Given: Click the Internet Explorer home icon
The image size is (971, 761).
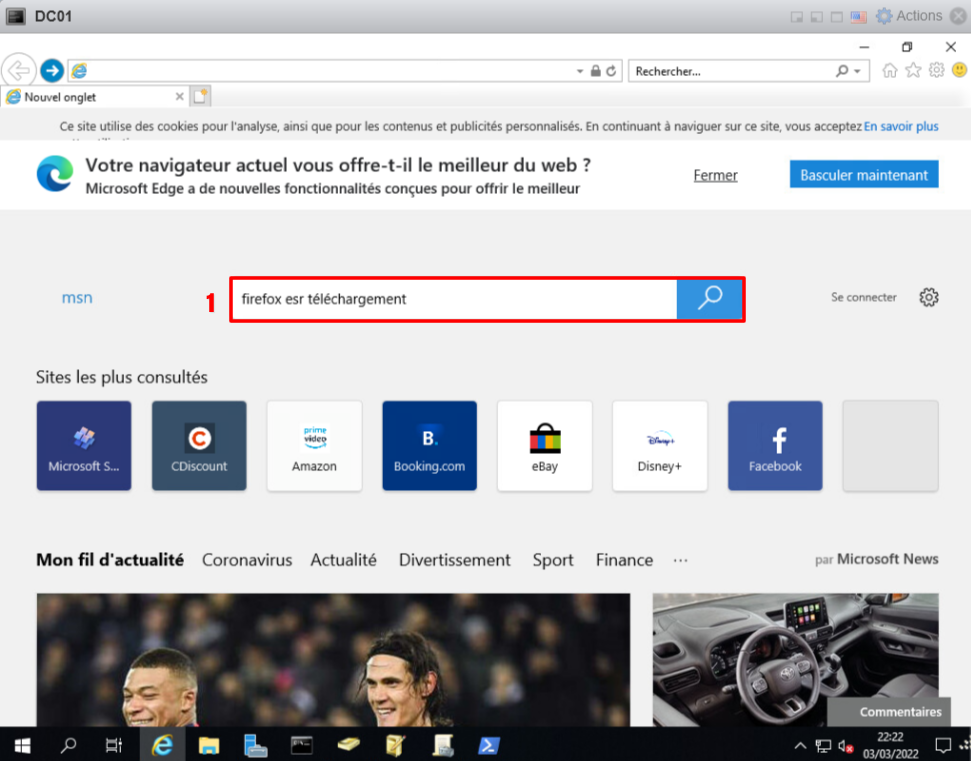Looking at the screenshot, I should [x=890, y=71].
